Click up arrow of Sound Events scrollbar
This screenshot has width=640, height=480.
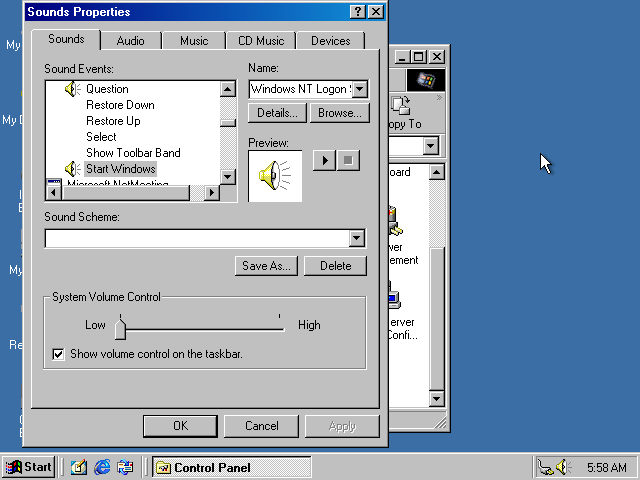pyautogui.click(x=228, y=89)
